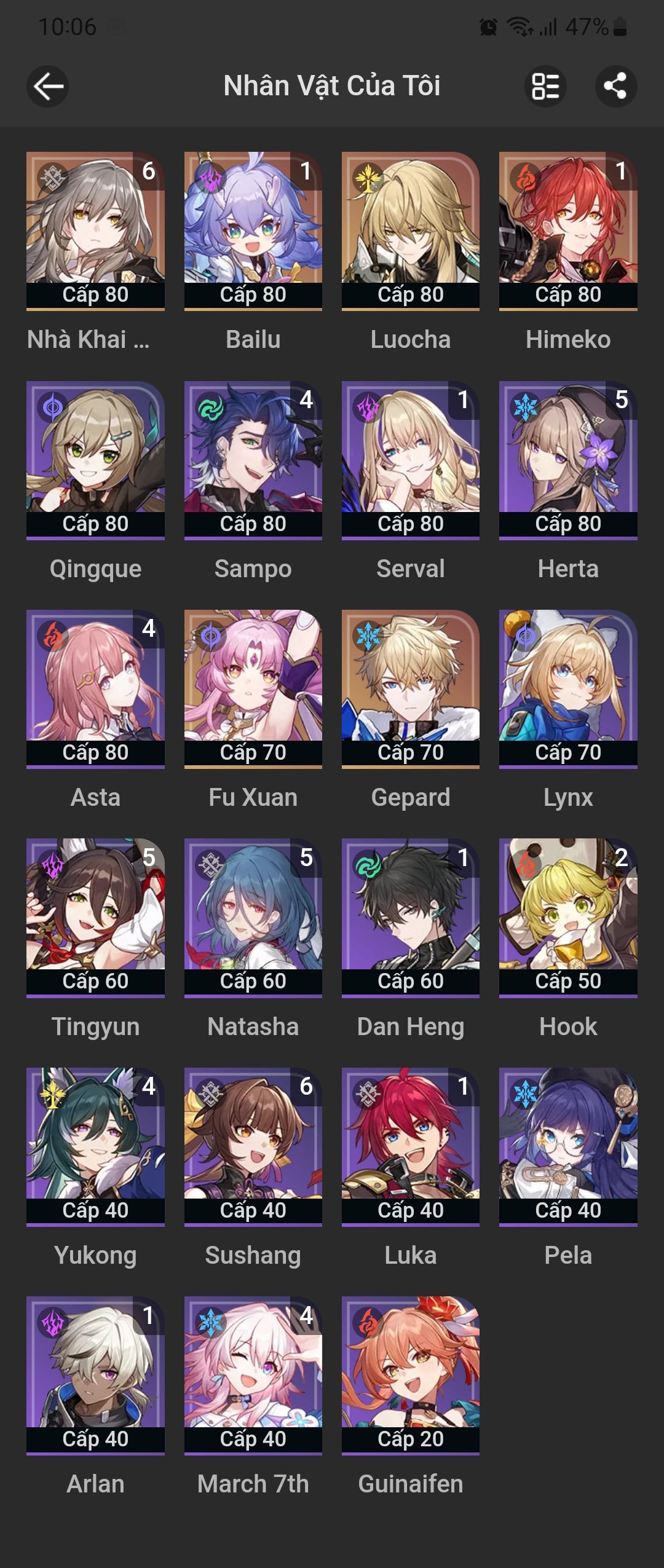Image resolution: width=664 pixels, height=1568 pixels.
Task: Tap the Serval name label
Action: [x=411, y=569]
